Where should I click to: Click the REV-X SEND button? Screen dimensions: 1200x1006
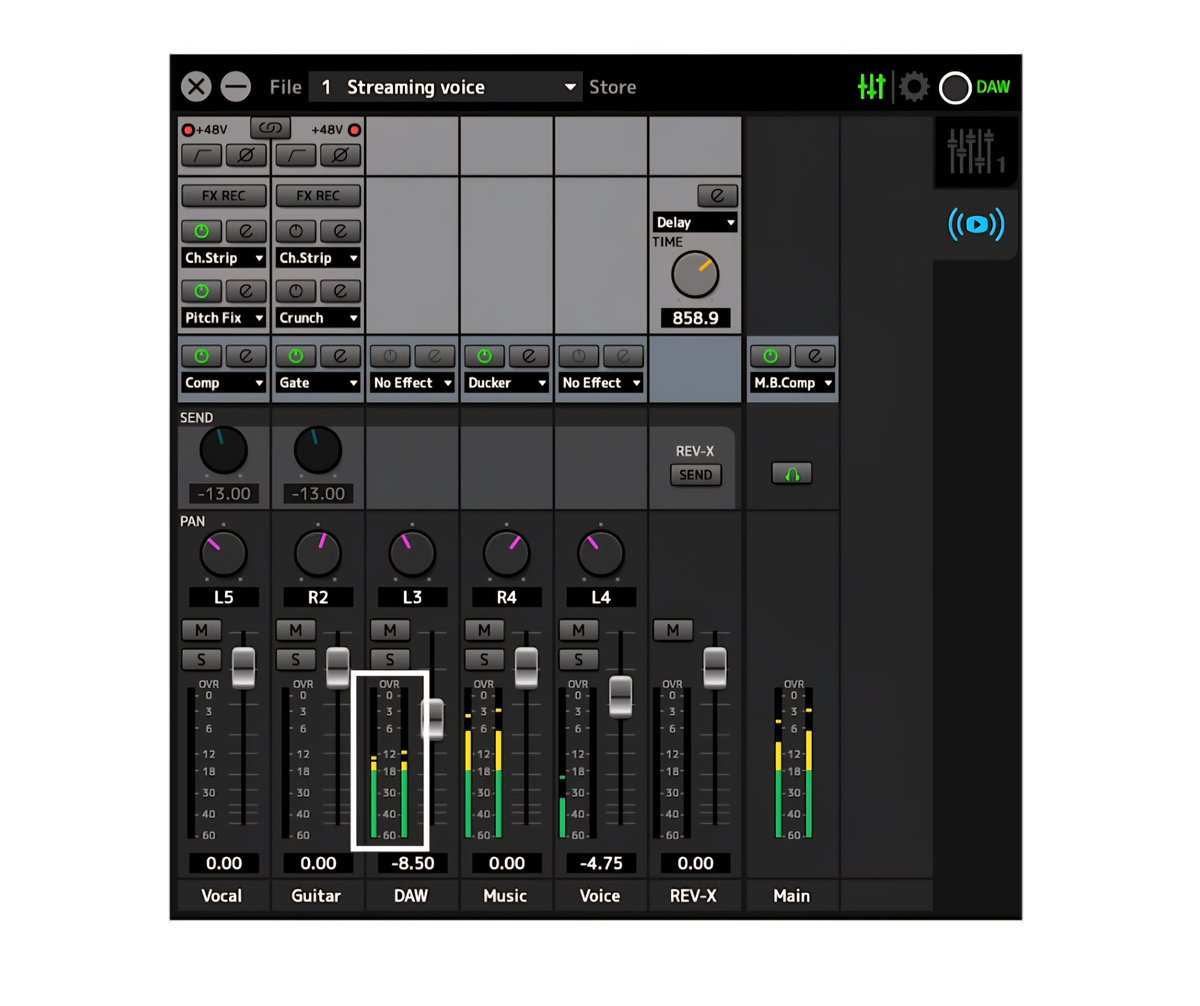pos(695,475)
